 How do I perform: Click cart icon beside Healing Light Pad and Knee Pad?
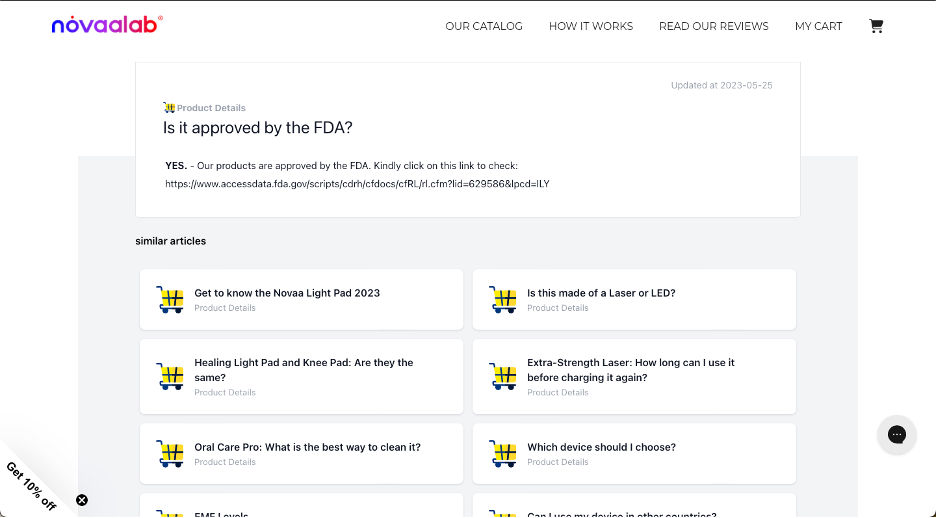tap(170, 377)
